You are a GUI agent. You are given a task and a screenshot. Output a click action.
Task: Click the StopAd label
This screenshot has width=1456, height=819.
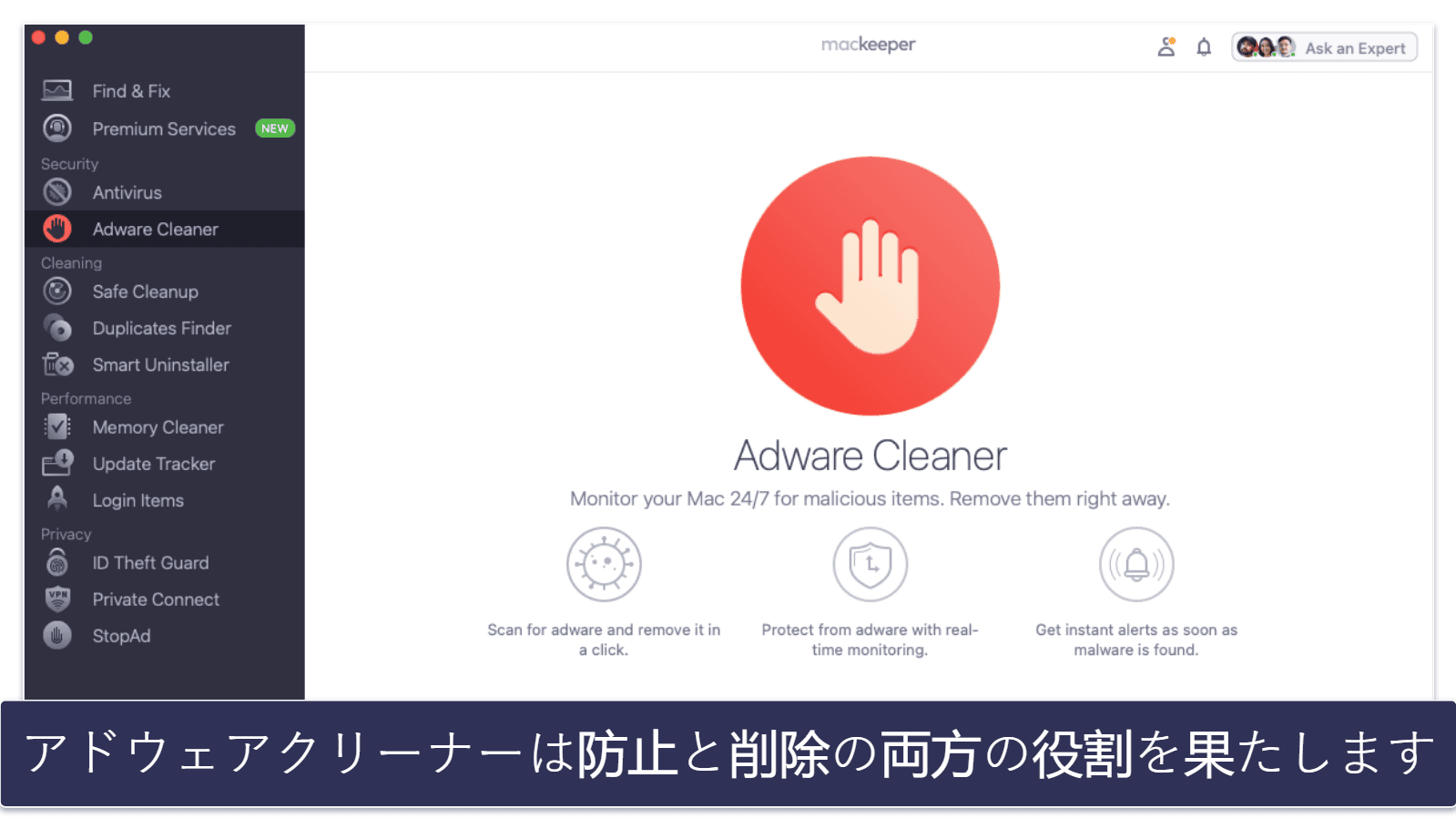tap(121, 636)
